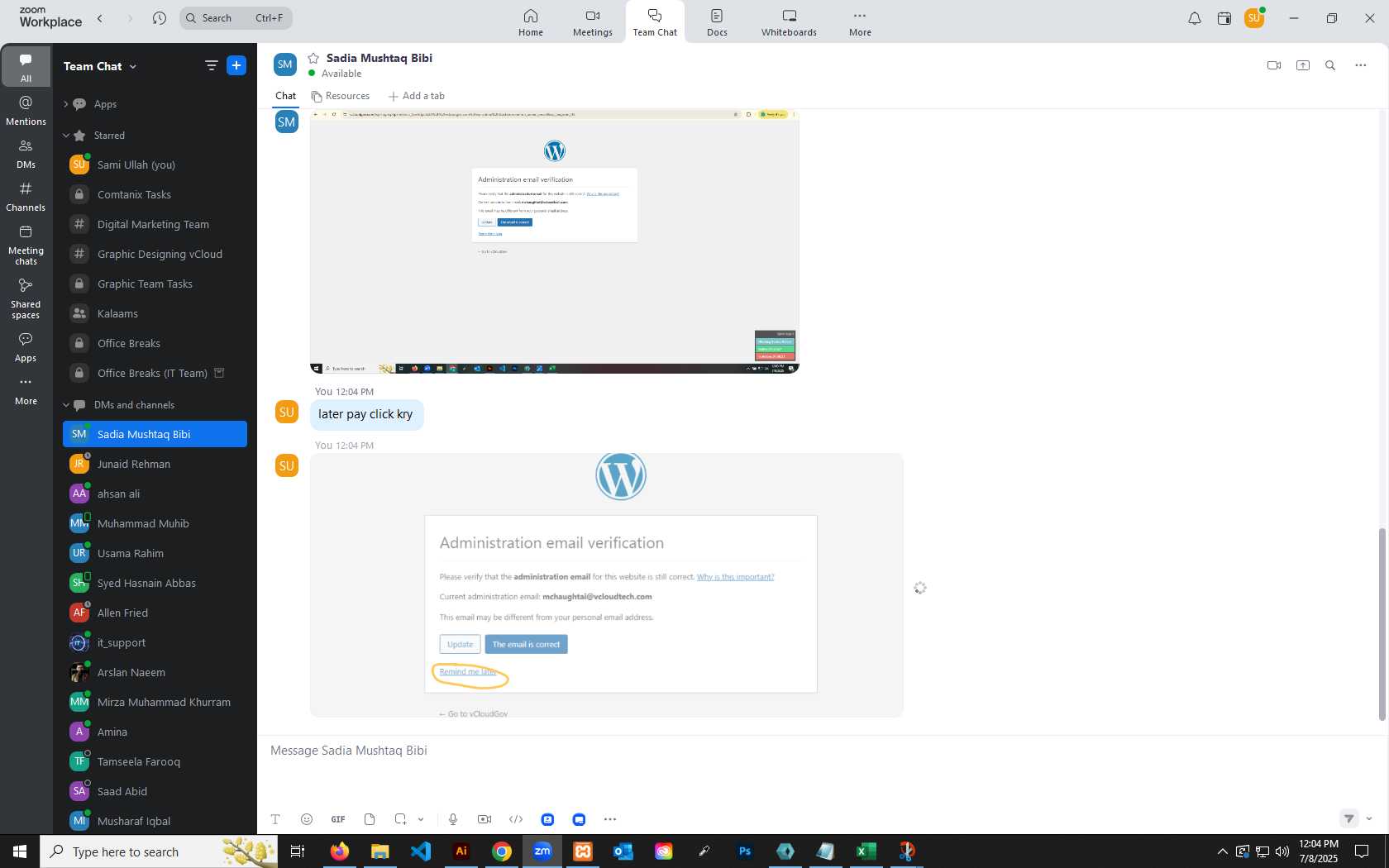Click the chat filter icon
This screenshot has width=1389, height=868.
(x=211, y=65)
